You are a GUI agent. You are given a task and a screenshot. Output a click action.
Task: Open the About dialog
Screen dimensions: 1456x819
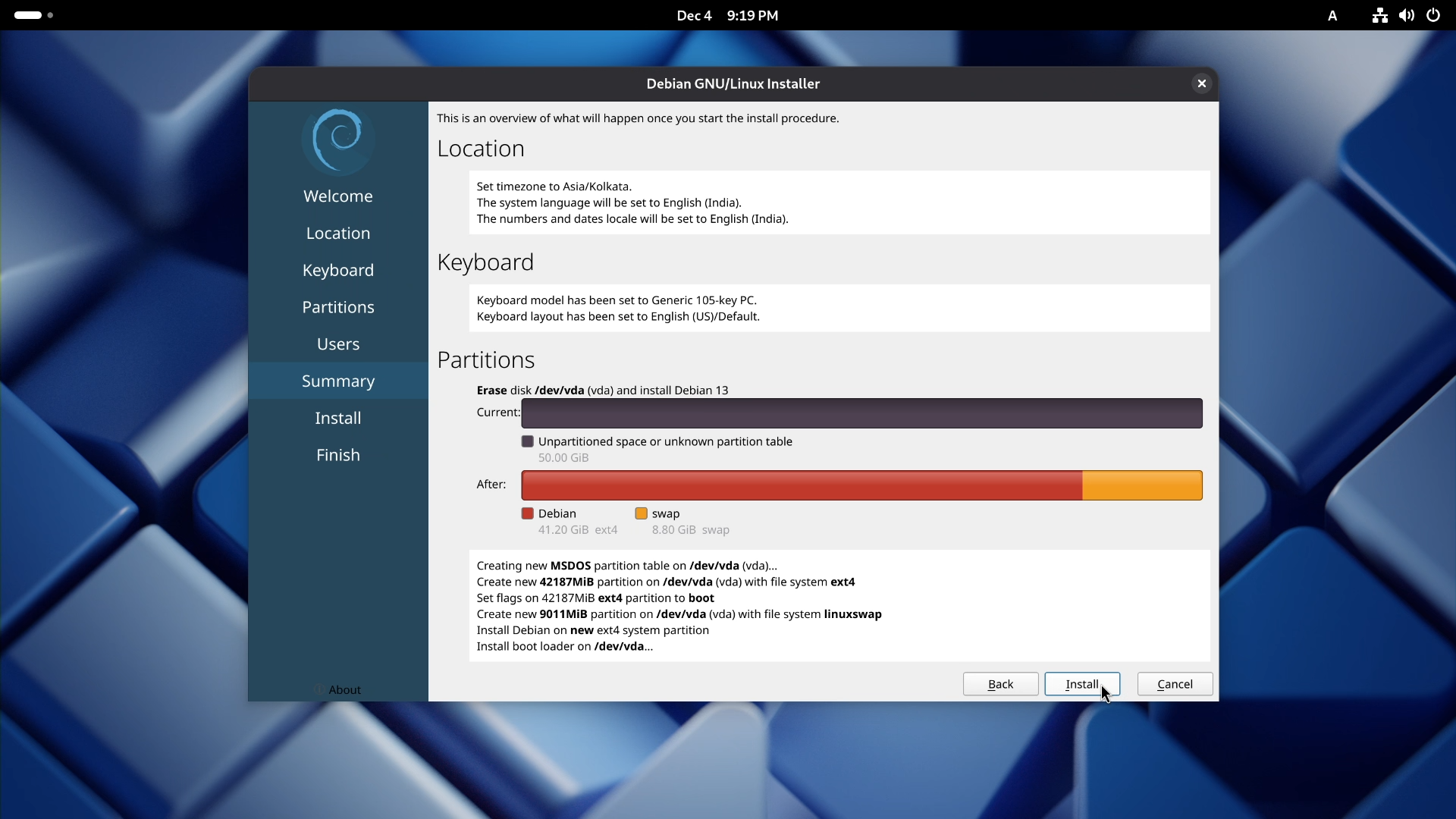[x=337, y=689]
